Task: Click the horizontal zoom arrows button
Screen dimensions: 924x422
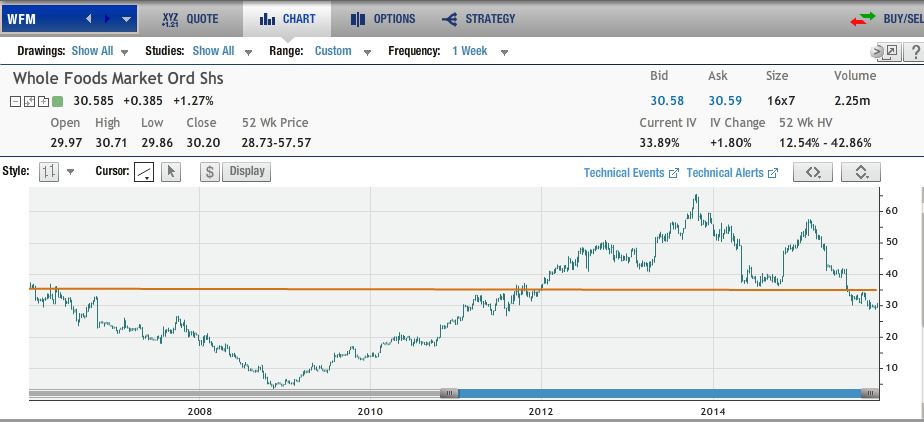Action: [812, 172]
